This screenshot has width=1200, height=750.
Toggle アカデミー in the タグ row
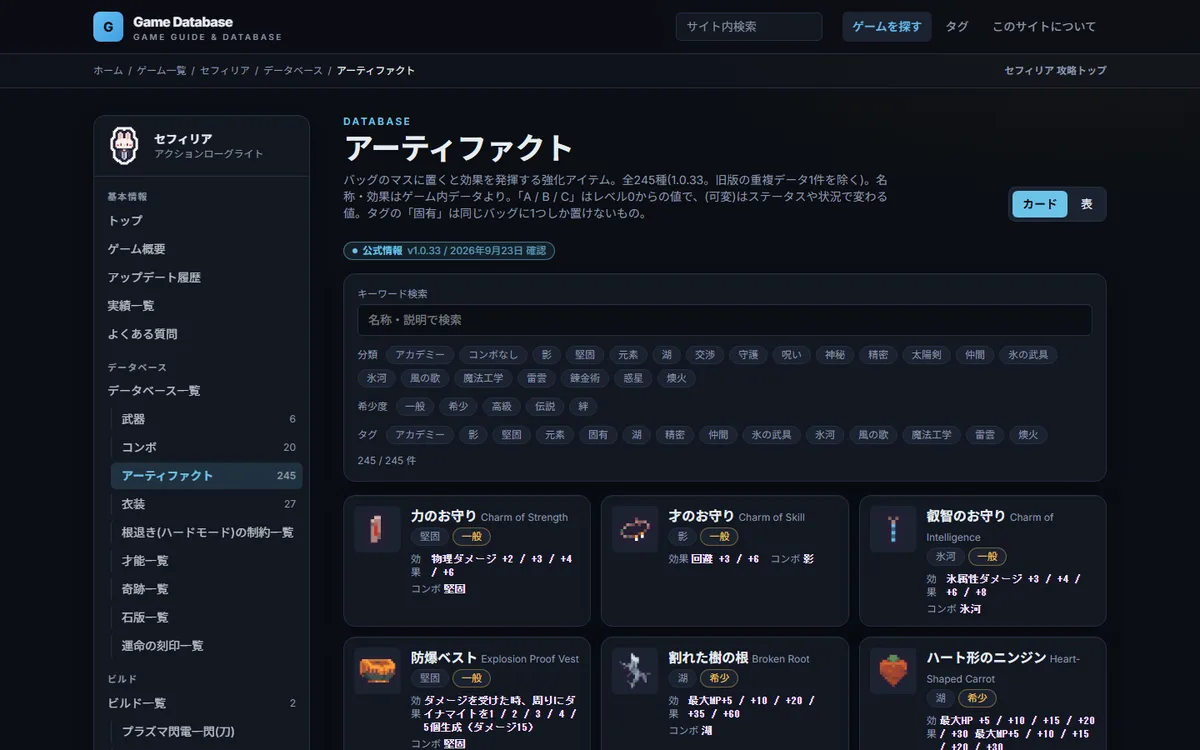click(x=420, y=435)
